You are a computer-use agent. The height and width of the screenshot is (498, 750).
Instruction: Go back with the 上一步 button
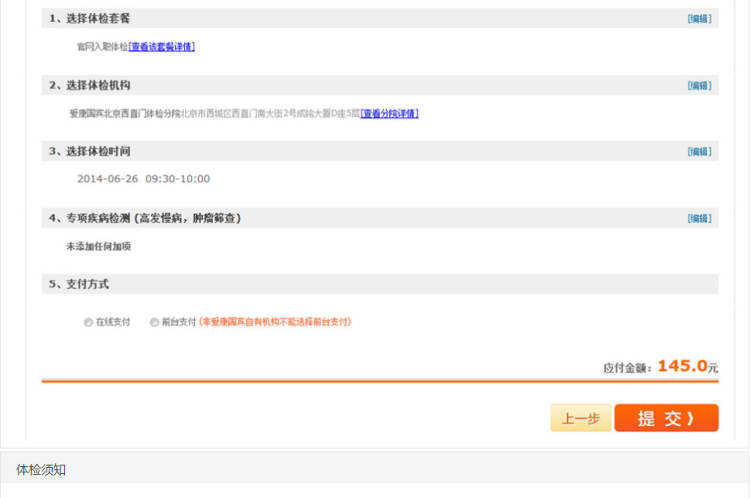coord(580,419)
